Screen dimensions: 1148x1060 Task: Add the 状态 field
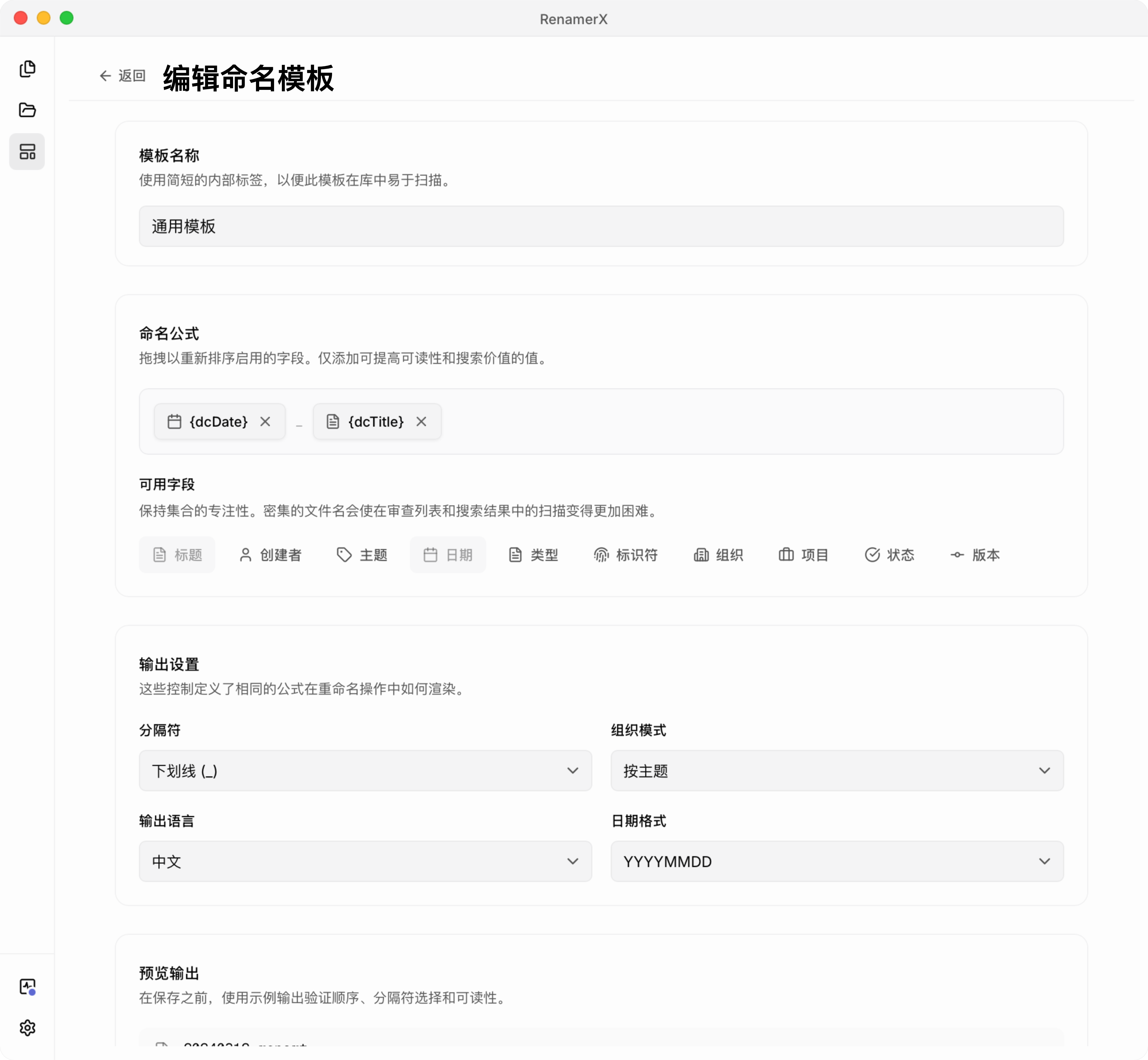889,555
